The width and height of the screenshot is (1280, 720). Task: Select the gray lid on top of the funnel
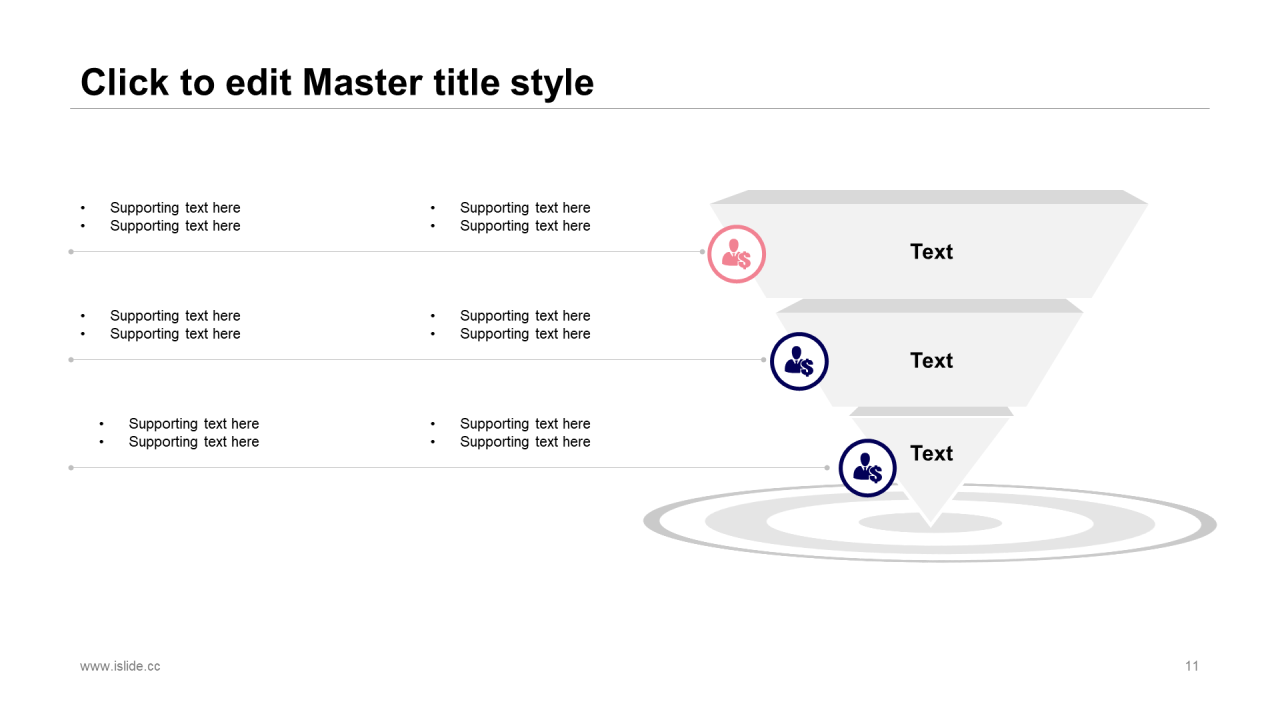tap(929, 197)
